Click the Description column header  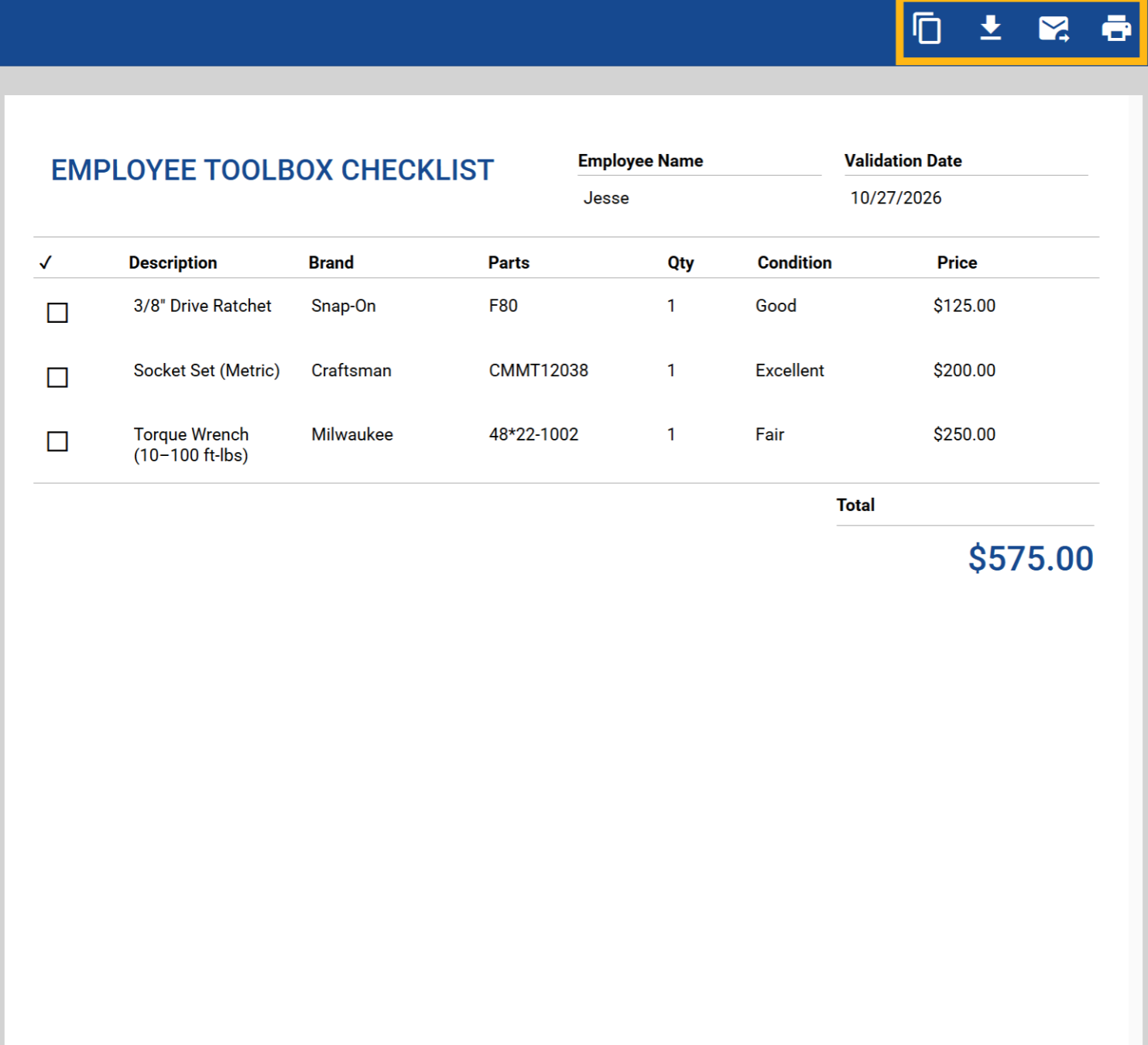click(x=173, y=263)
